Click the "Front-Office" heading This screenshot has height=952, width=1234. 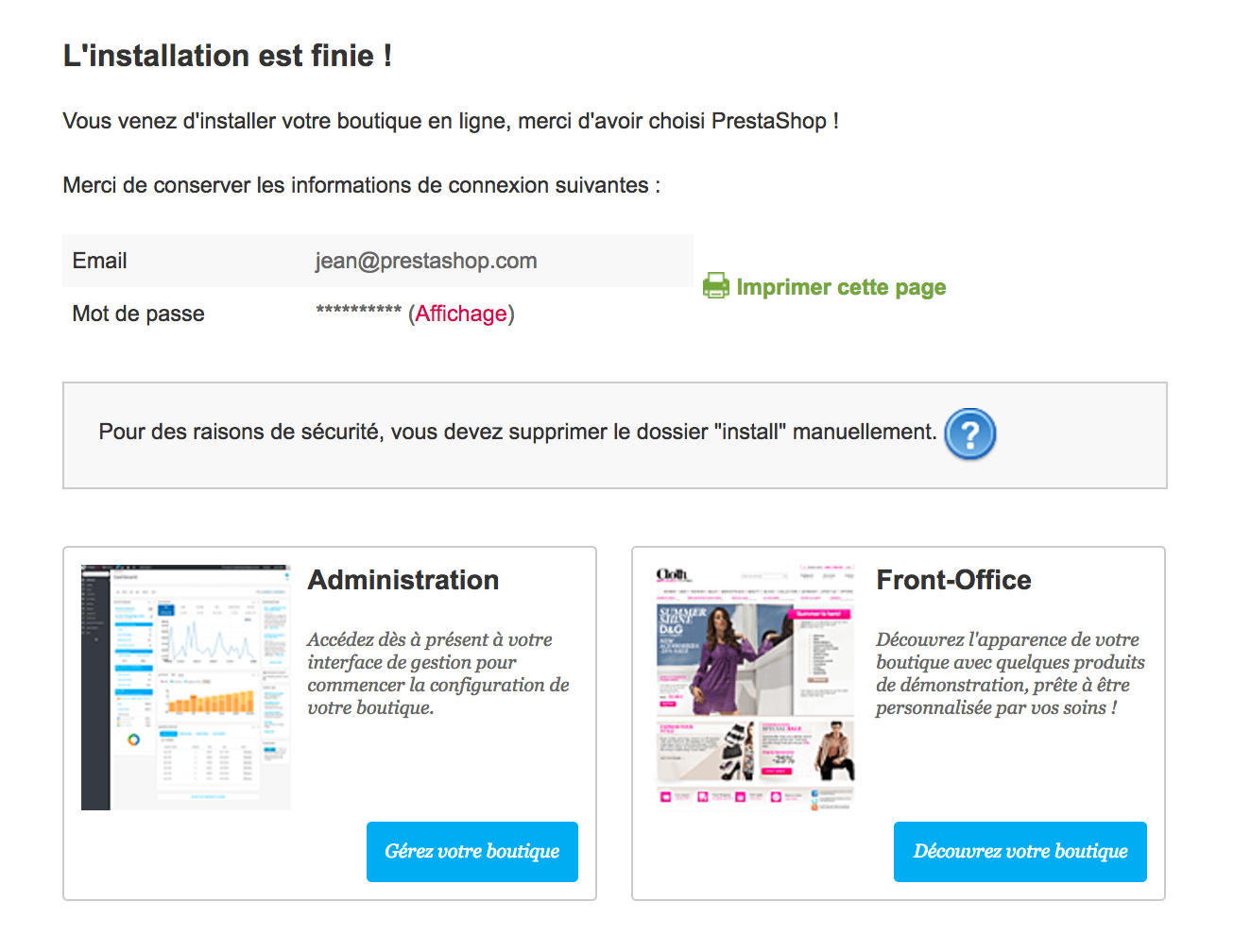(x=953, y=580)
